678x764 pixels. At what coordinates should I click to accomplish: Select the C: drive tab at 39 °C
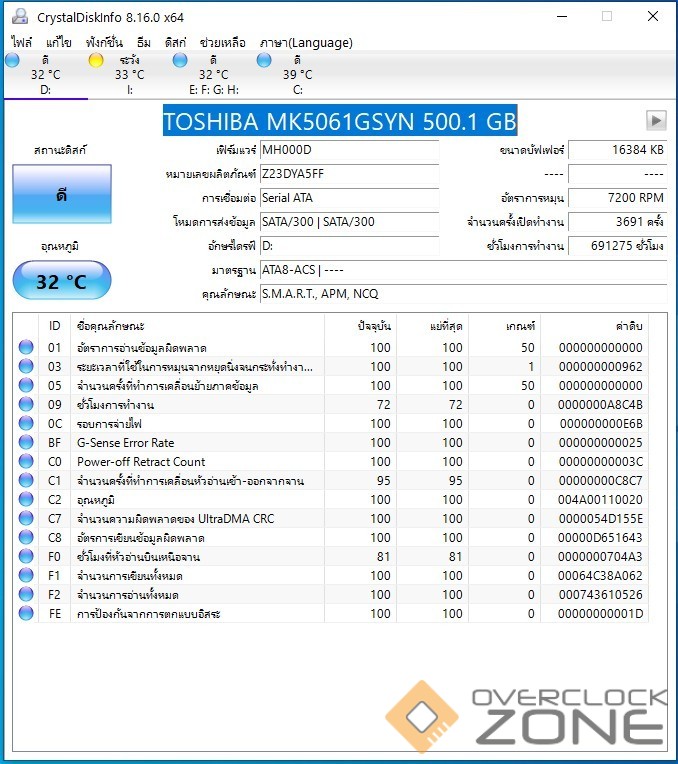(x=297, y=75)
